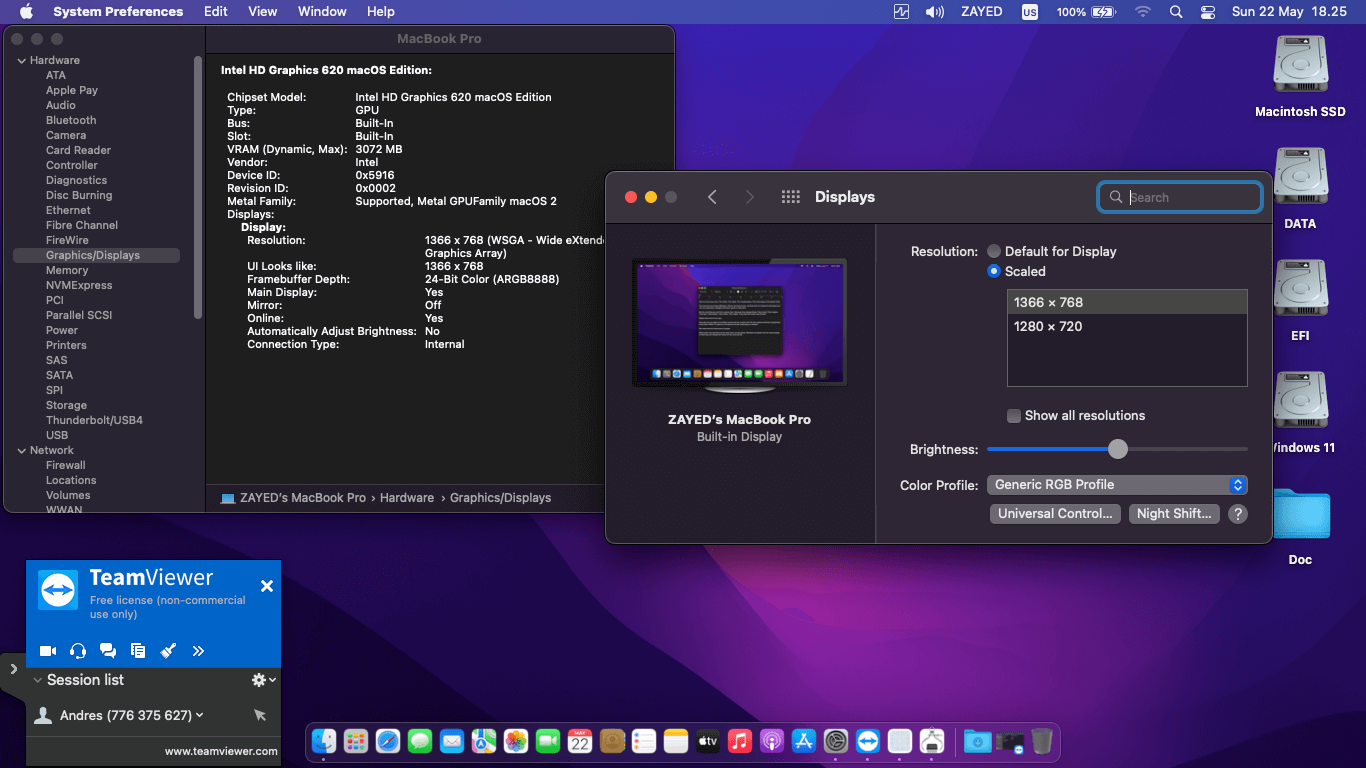Image resolution: width=1366 pixels, height=768 pixels.
Task: Enable Show all resolutions checkbox
Action: coord(1014,416)
